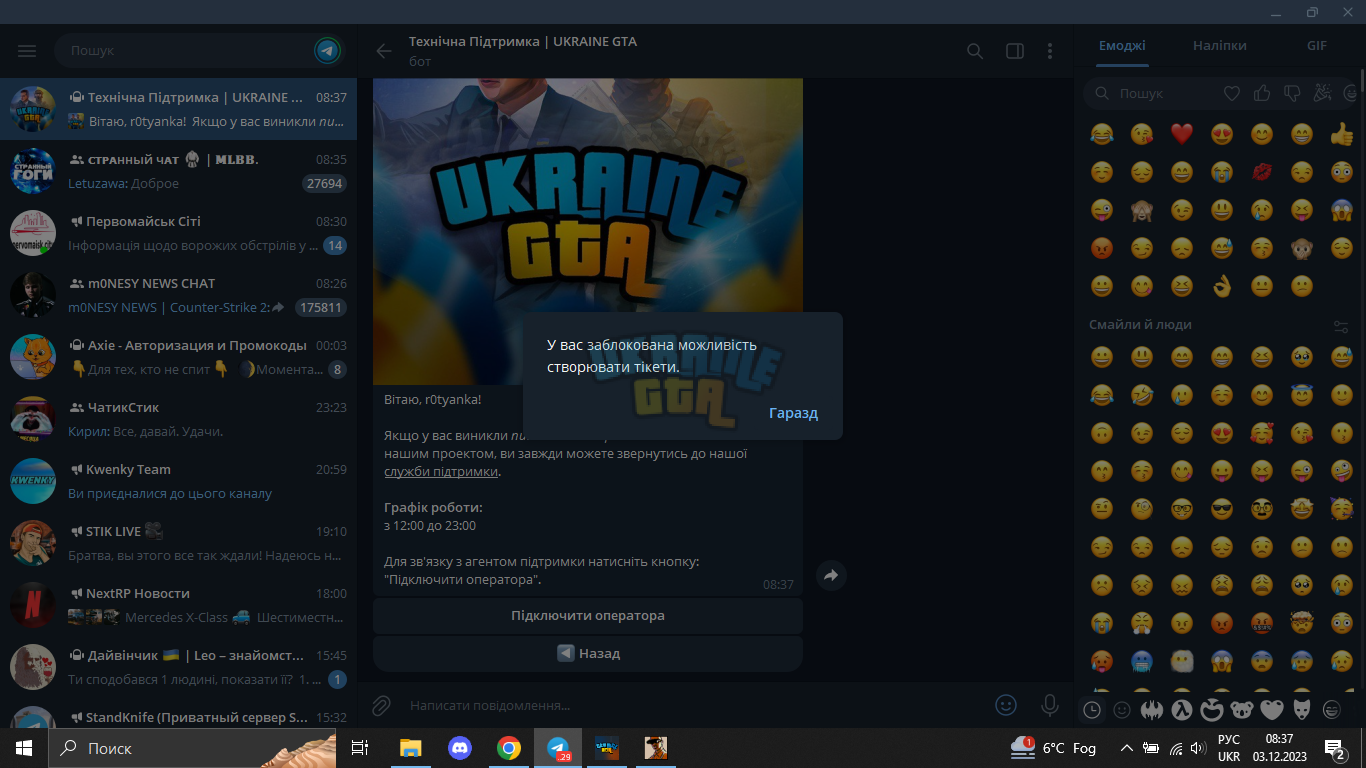
Task: Forward the message with arrow icon
Action: tap(831, 575)
